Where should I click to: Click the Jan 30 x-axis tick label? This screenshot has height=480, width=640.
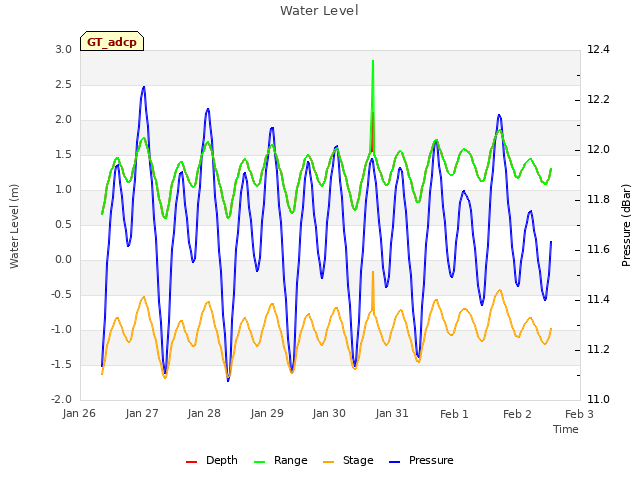tap(329, 413)
